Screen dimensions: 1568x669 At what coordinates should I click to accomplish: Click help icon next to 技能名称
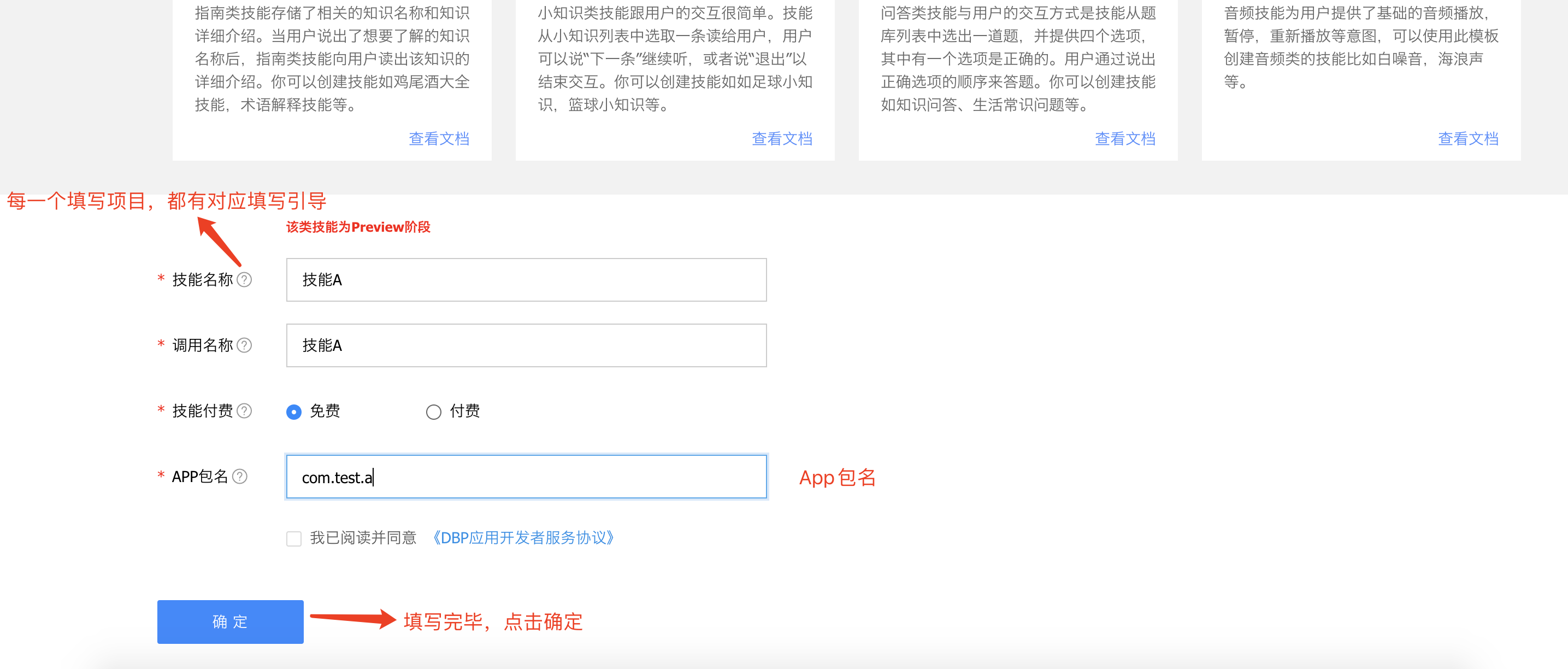pos(244,279)
